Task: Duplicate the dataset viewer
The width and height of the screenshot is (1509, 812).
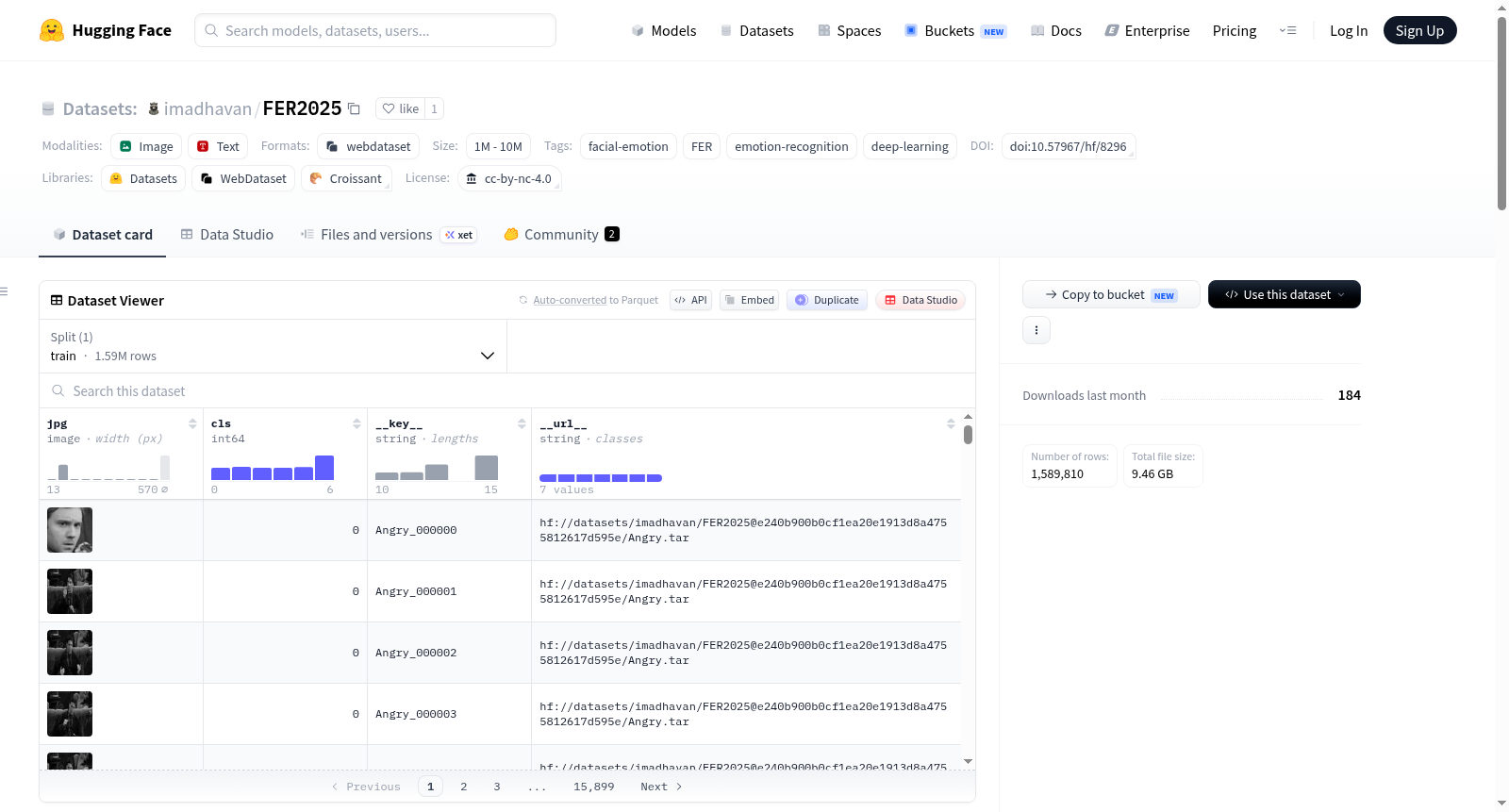Action: 827,300
